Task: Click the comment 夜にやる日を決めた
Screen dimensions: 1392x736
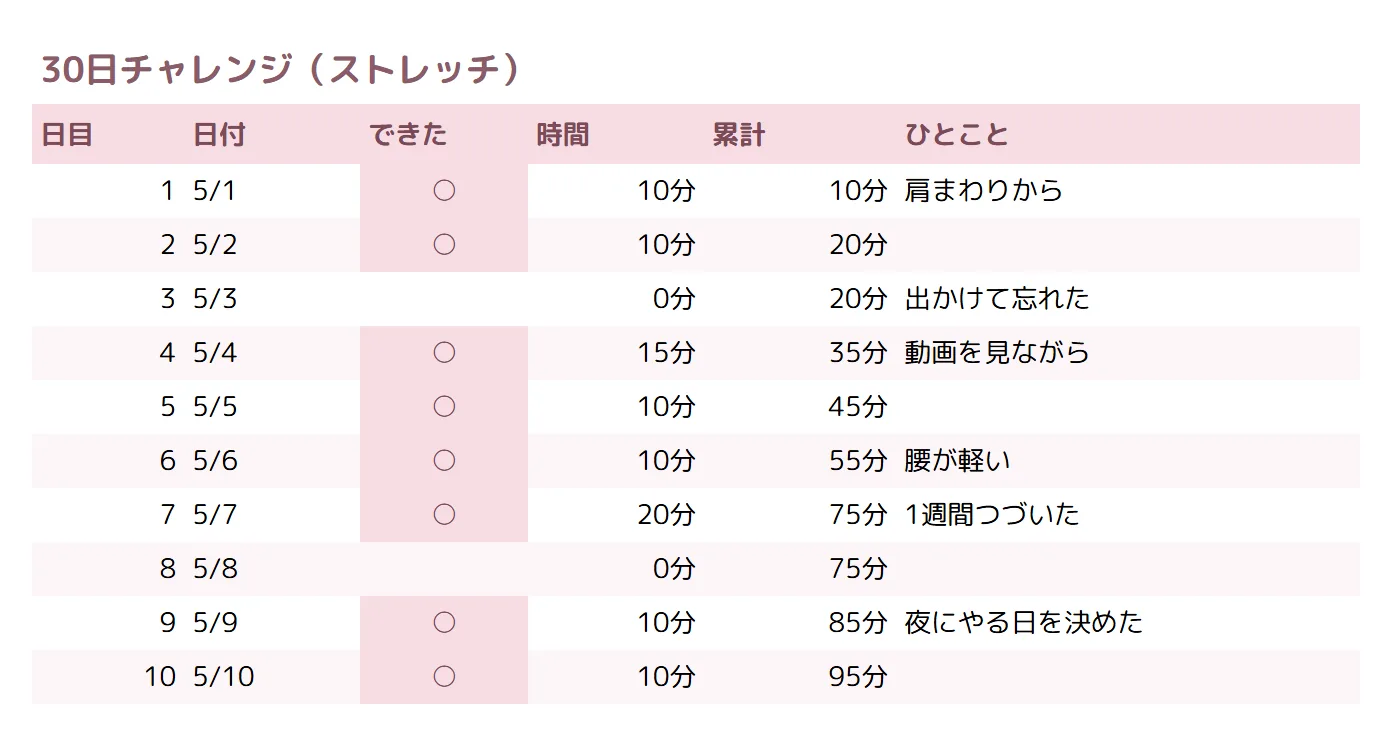Action: pyautogui.click(x=1023, y=623)
